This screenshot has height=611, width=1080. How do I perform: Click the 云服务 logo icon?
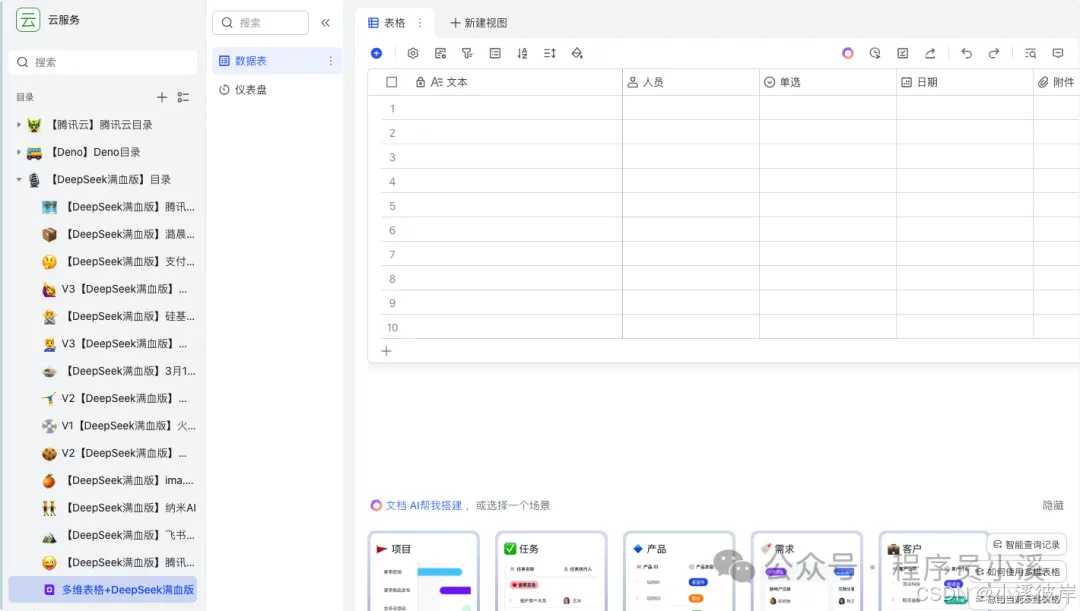(28, 19)
